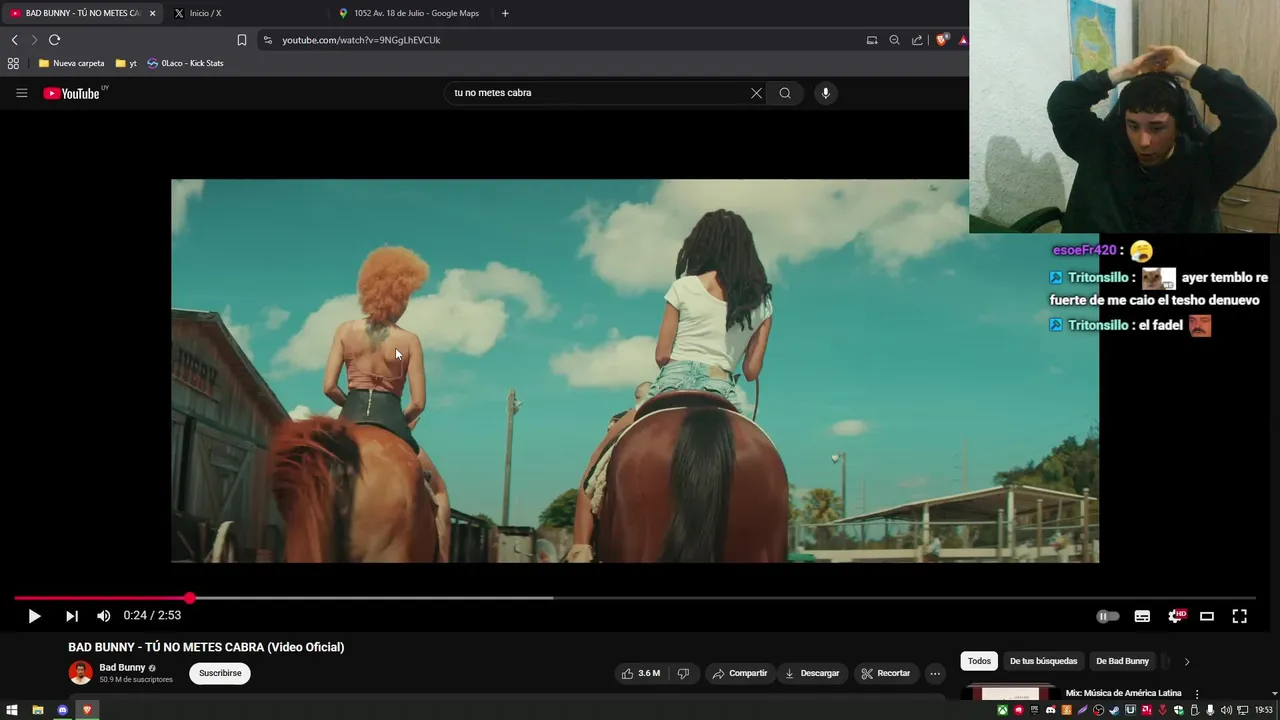Open the Bad Bunny channel avatar
The width and height of the screenshot is (1280, 720).
coord(80,673)
